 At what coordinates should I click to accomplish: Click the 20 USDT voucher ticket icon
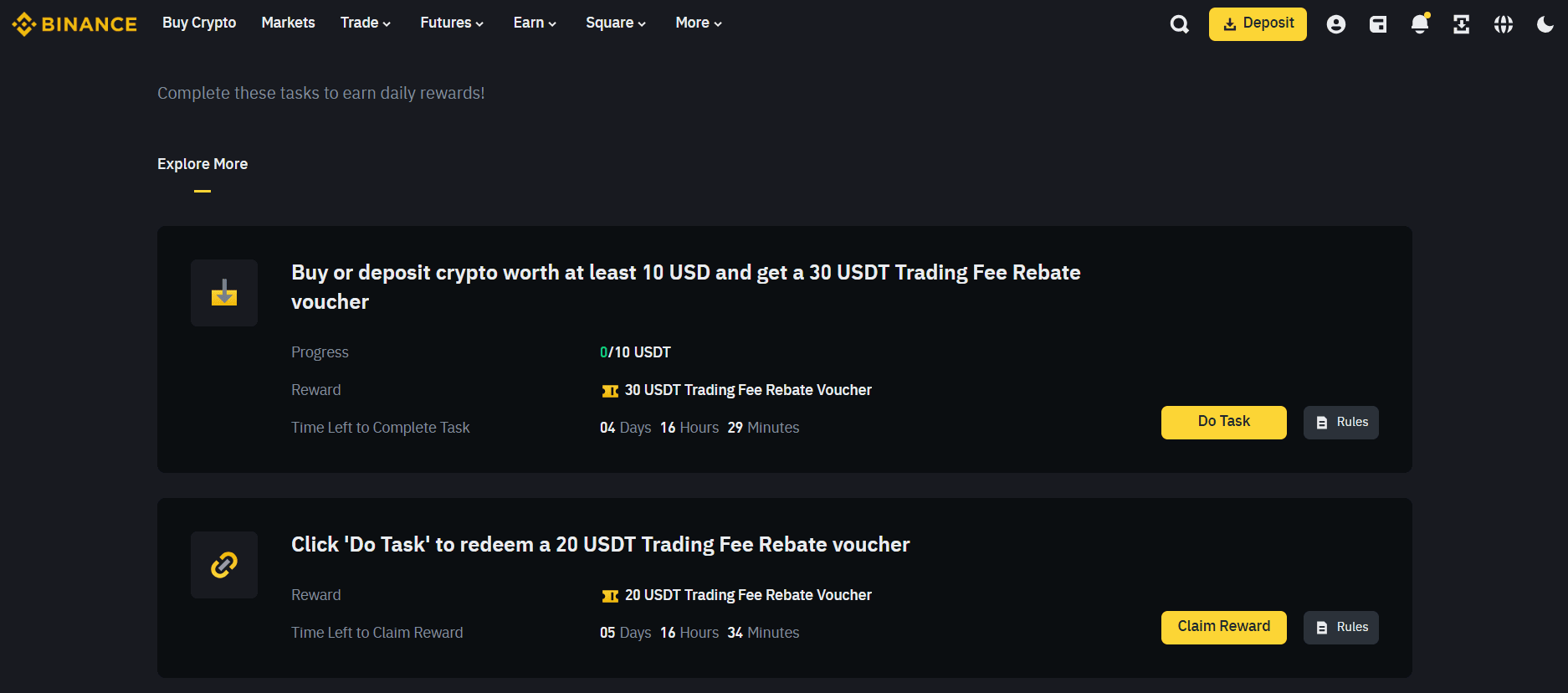tap(610, 596)
